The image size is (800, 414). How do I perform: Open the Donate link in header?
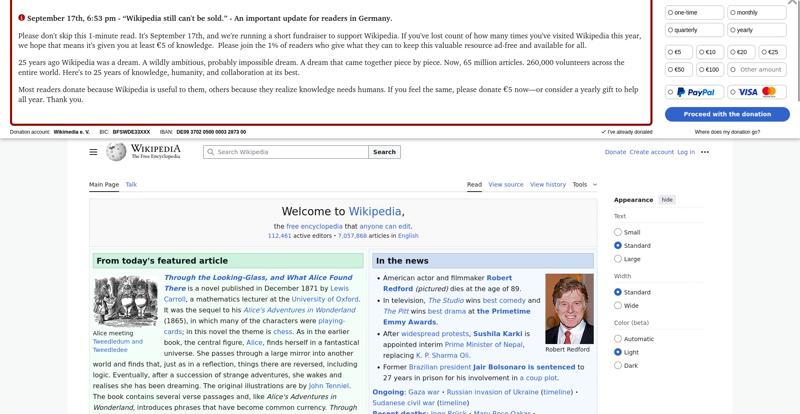pos(615,152)
